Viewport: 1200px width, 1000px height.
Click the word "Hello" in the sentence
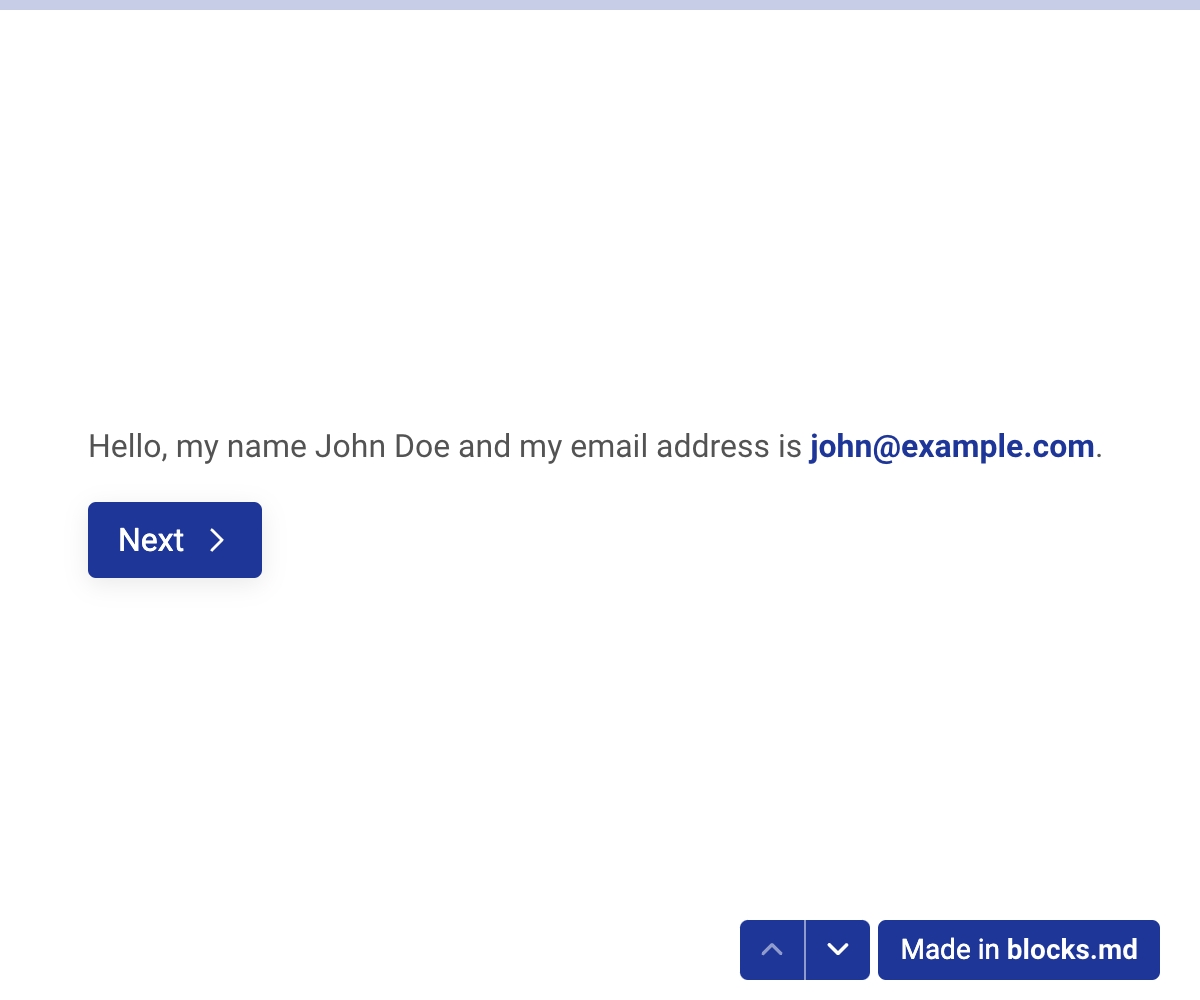click(125, 446)
